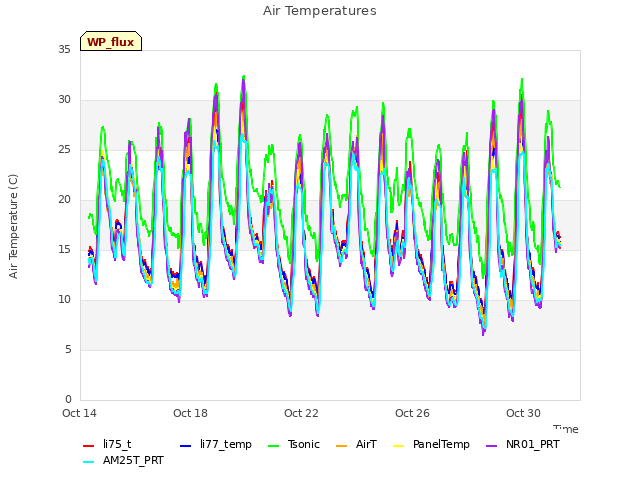Click the 35 y-axis tick label
Viewport: 640px width, 480px height.
(64, 49)
